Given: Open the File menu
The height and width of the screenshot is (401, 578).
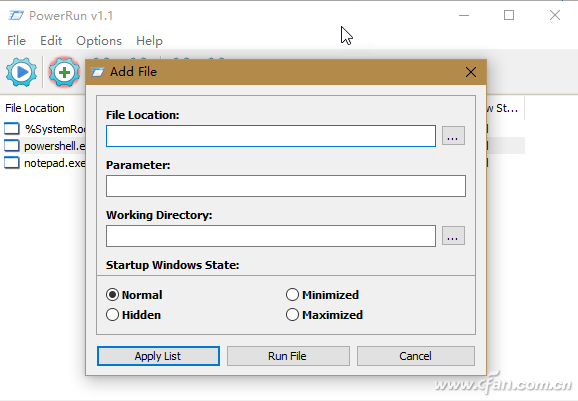Looking at the screenshot, I should [x=17, y=41].
